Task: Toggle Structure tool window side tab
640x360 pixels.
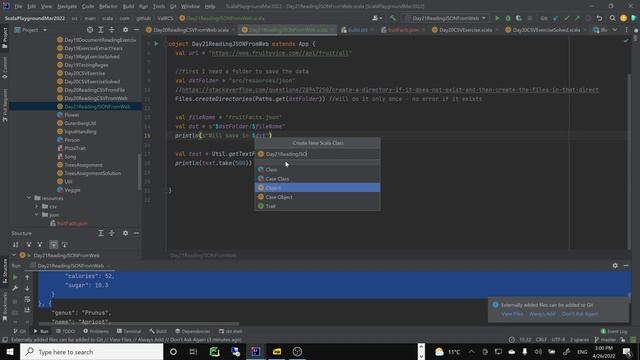Action: (4, 271)
